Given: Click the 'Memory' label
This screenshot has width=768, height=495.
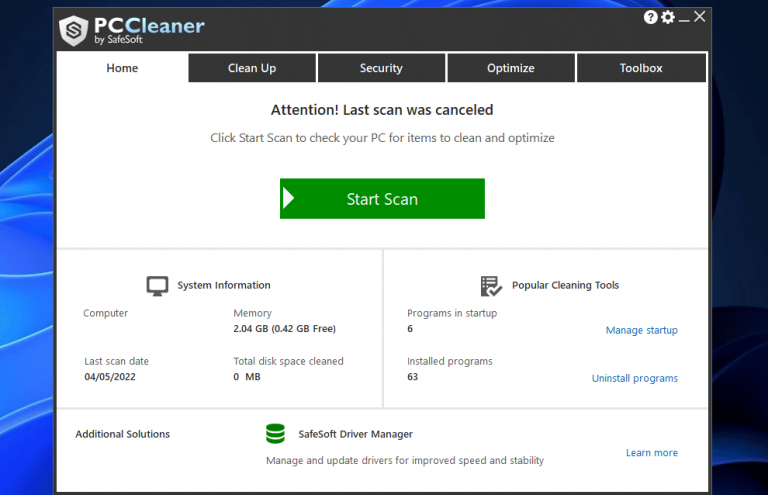Looking at the screenshot, I should click(x=252, y=313).
